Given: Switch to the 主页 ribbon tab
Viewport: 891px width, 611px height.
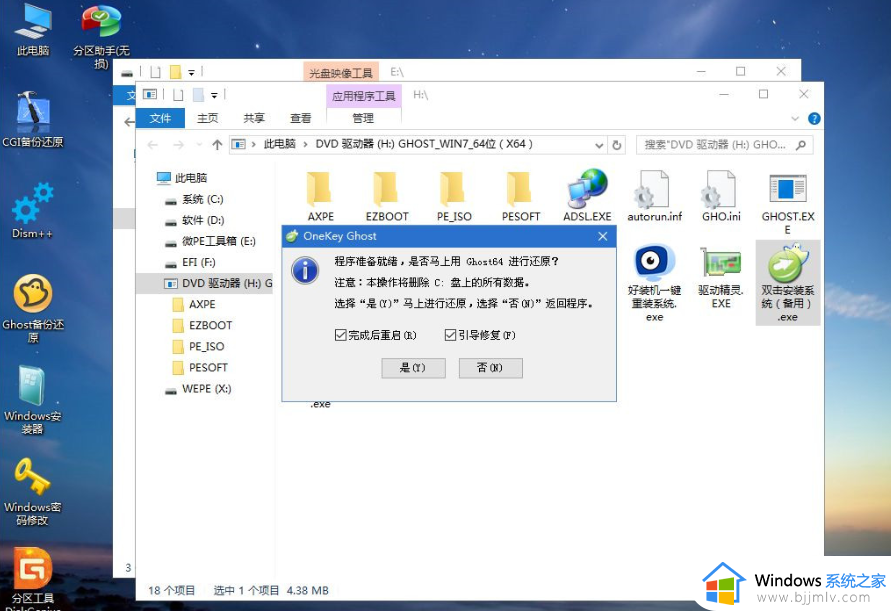Looking at the screenshot, I should coord(207,118).
